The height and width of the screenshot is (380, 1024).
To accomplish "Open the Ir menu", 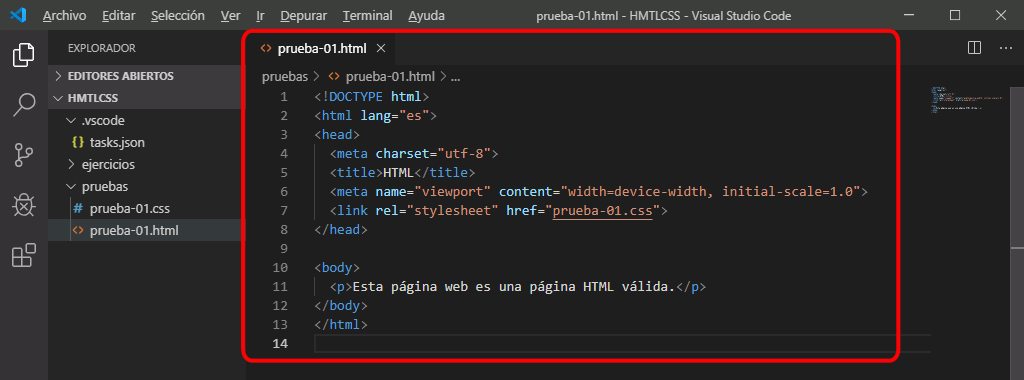I will 261,15.
